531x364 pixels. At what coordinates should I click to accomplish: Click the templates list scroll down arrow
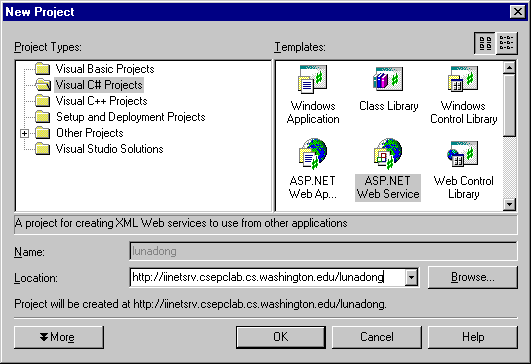[509, 204]
